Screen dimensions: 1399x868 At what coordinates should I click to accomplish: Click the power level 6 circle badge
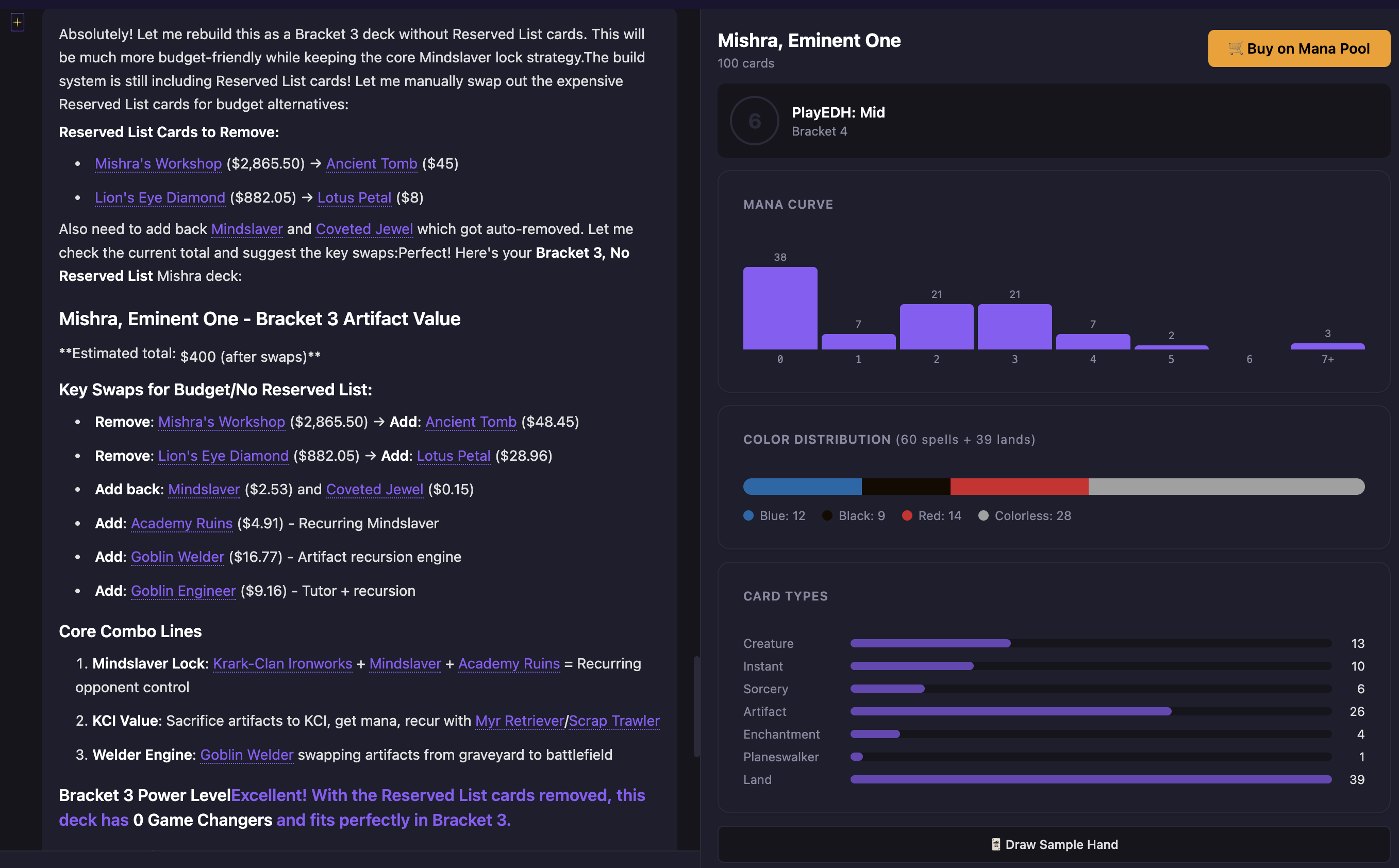point(754,121)
